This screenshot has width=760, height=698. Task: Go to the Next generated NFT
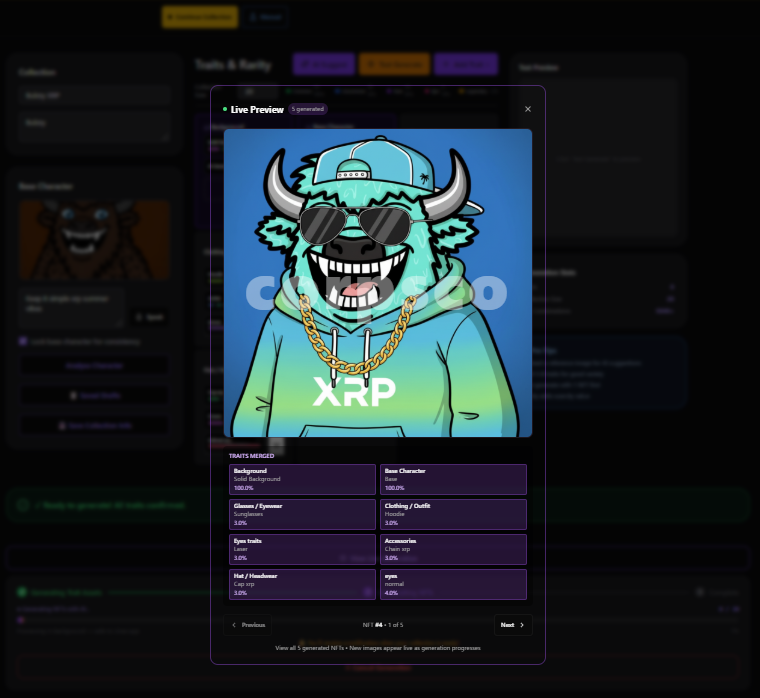[x=513, y=625]
